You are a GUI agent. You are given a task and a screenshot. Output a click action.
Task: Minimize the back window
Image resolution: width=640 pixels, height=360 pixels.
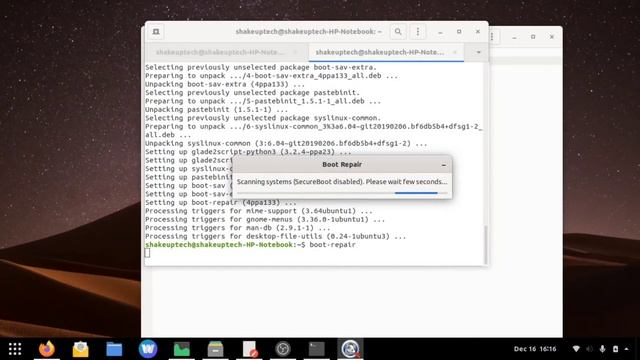[514, 37]
